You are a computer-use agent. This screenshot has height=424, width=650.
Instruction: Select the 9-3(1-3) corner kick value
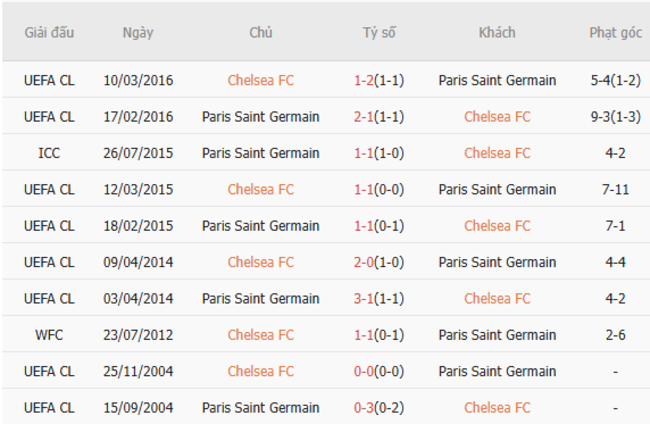pos(615,116)
